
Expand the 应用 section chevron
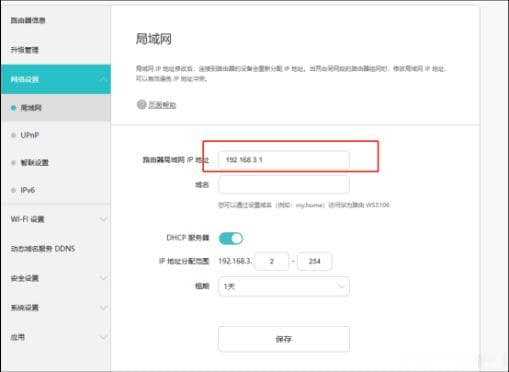103,337
